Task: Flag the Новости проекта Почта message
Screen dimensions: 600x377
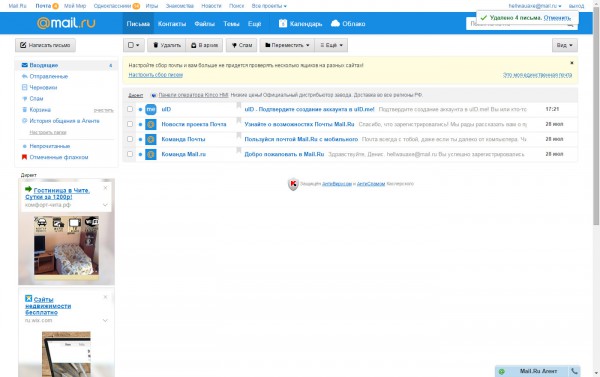Action: 238,121
